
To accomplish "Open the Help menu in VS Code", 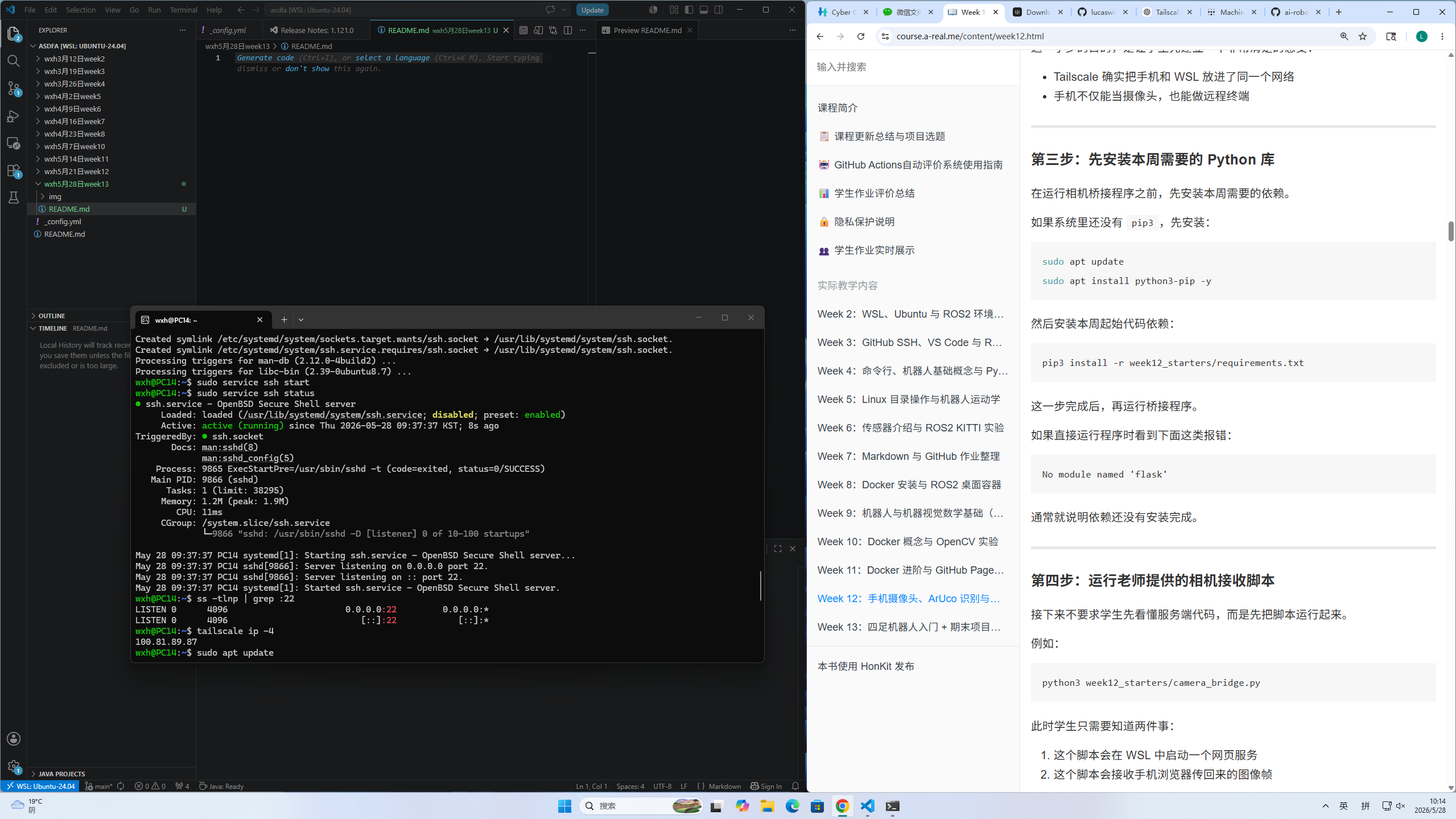I will (x=214, y=10).
